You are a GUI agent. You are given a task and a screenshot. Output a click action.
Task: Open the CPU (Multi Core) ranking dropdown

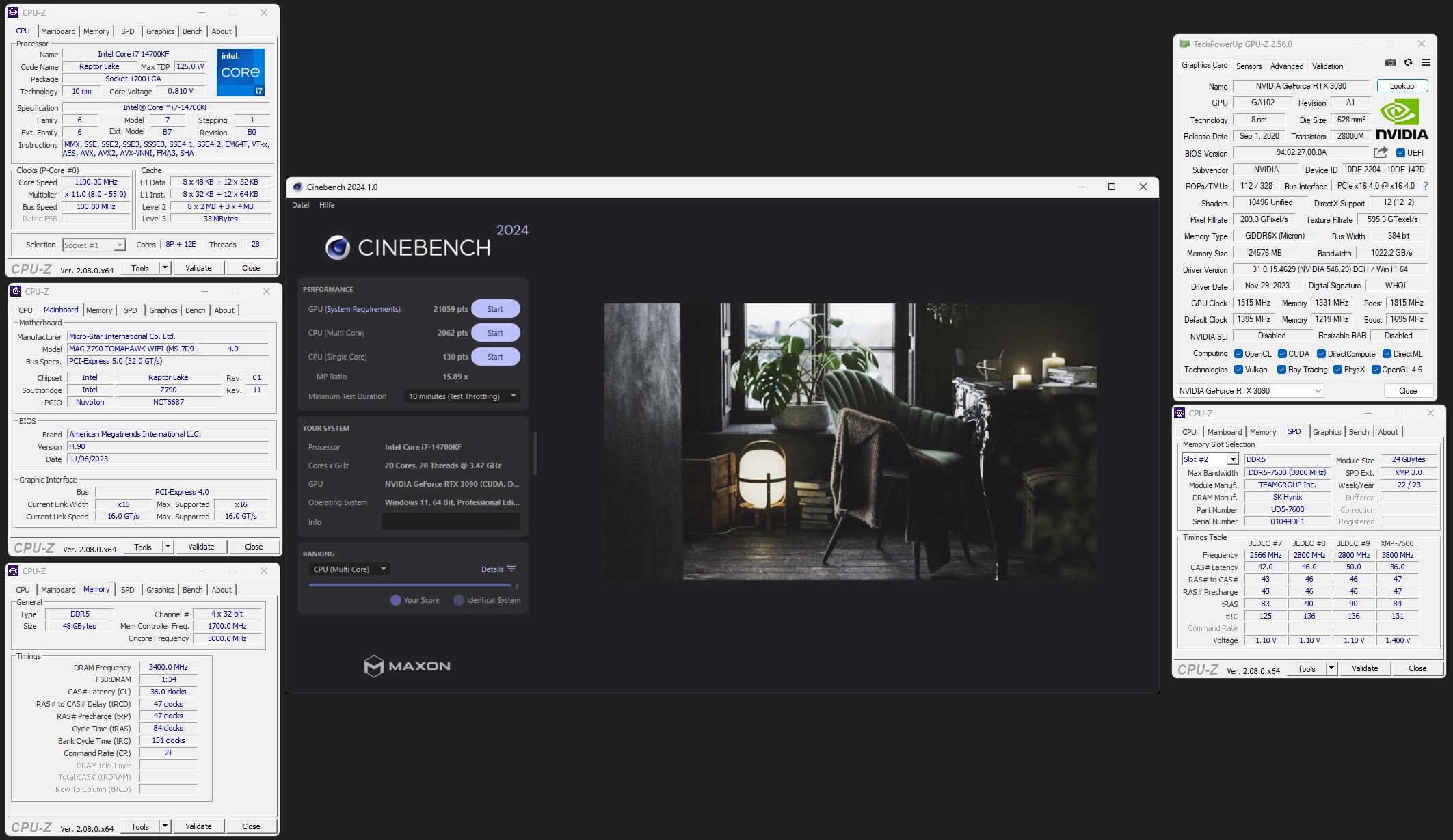[349, 569]
